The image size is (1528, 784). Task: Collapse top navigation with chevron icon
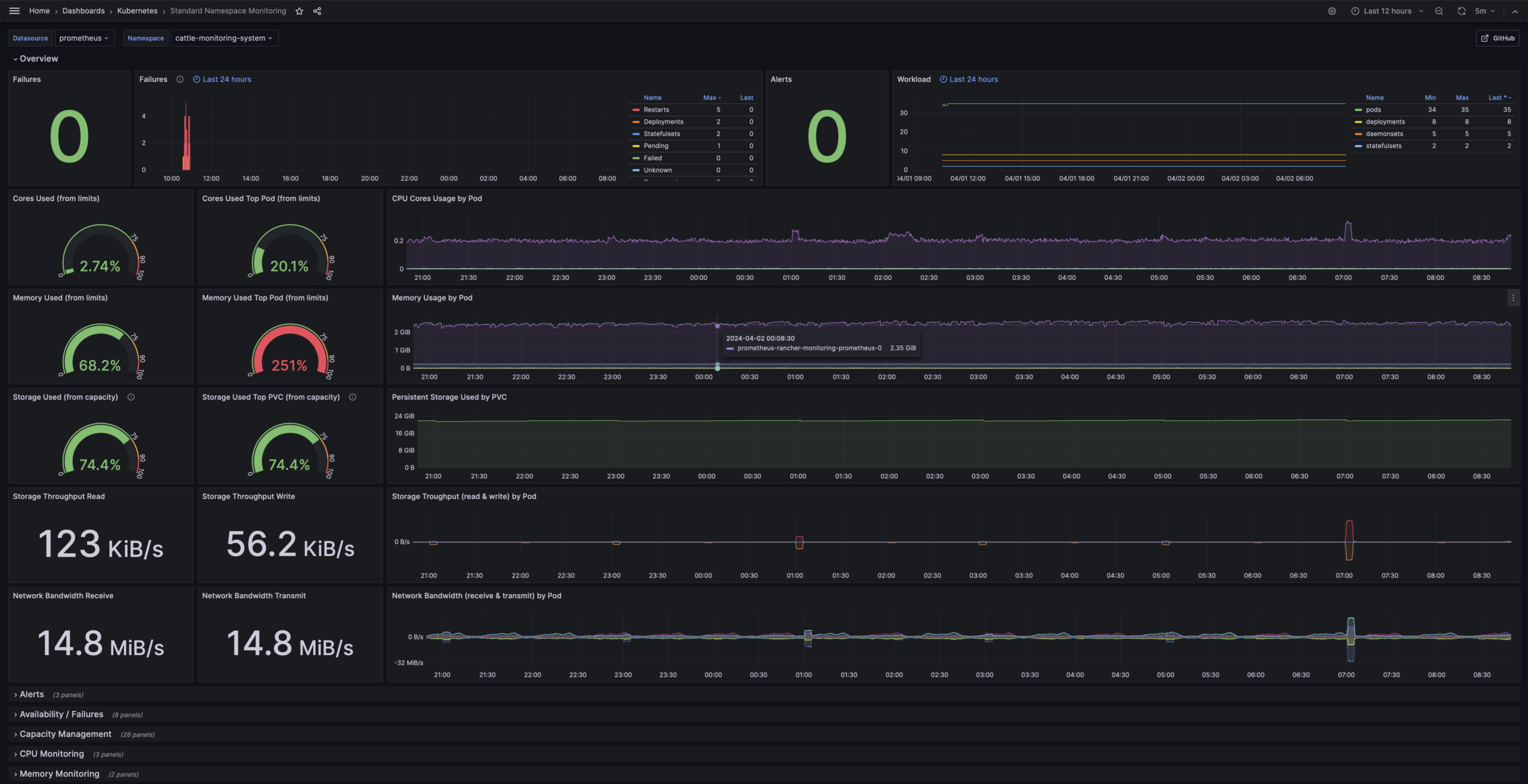tap(1515, 11)
